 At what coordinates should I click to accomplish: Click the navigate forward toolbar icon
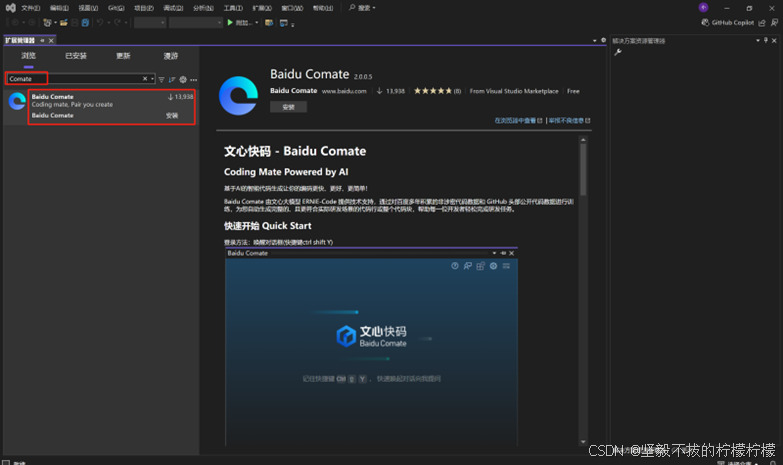(32, 22)
